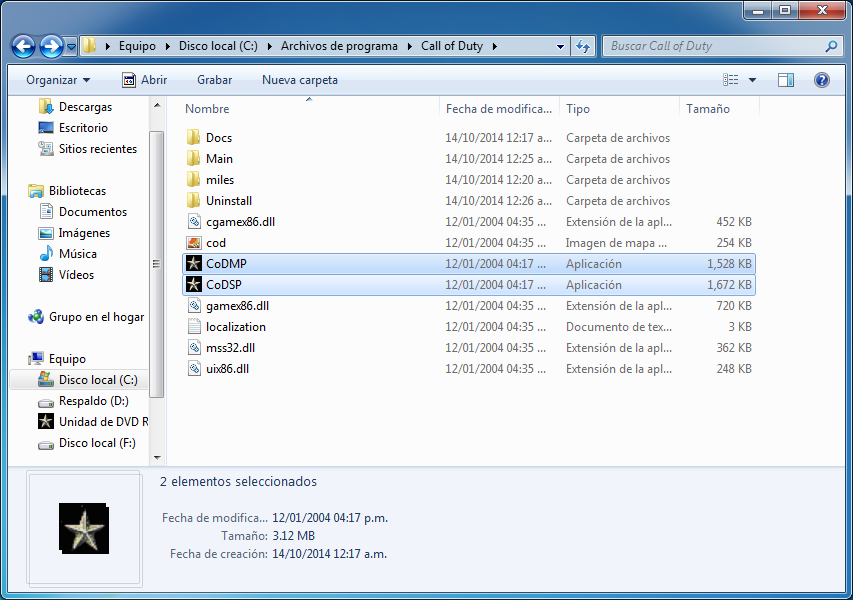The width and height of the screenshot is (853, 600).
Task: Open Música library
Action: (x=77, y=254)
